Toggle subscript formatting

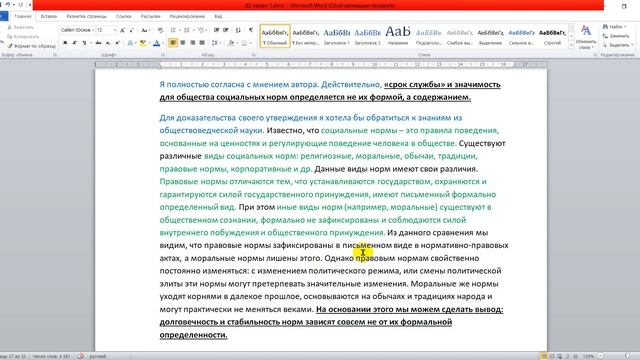click(x=108, y=43)
